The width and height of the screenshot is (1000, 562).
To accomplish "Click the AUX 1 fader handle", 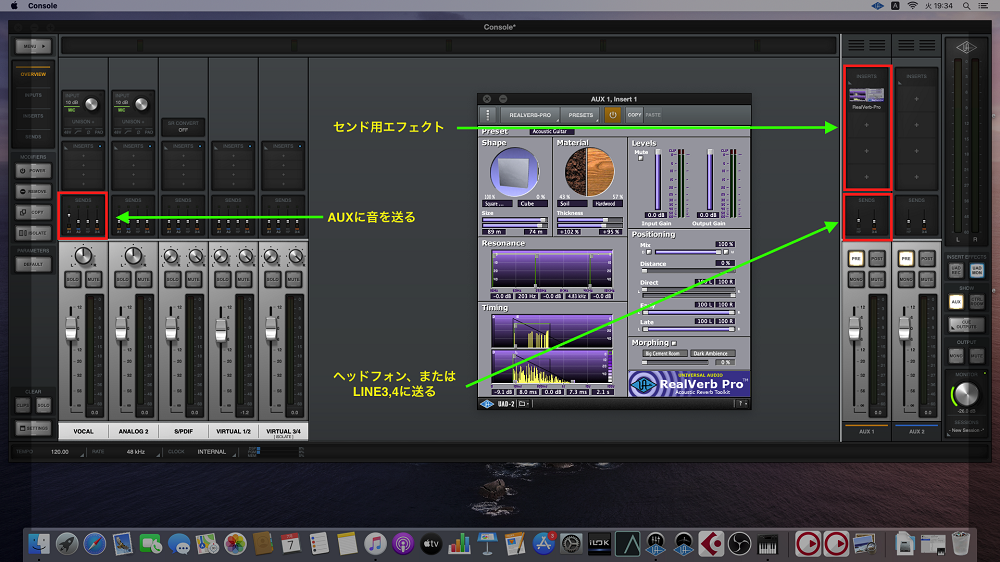I will tap(855, 328).
